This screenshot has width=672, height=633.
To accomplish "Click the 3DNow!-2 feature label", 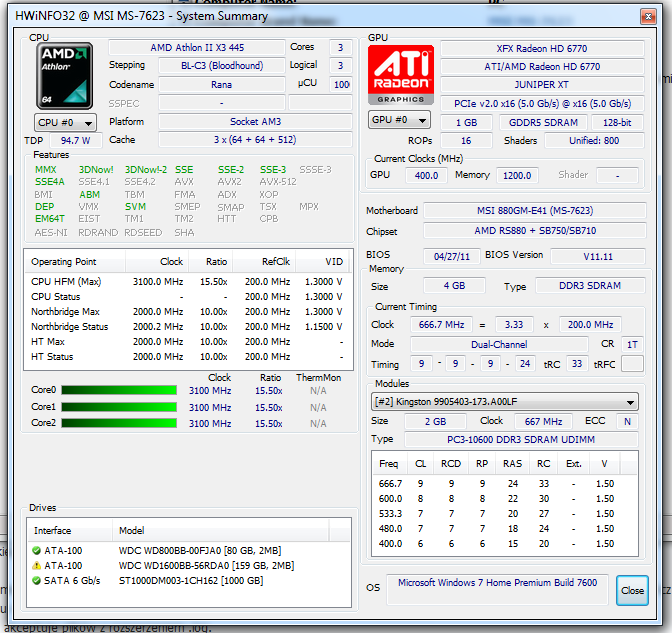I will [x=146, y=170].
